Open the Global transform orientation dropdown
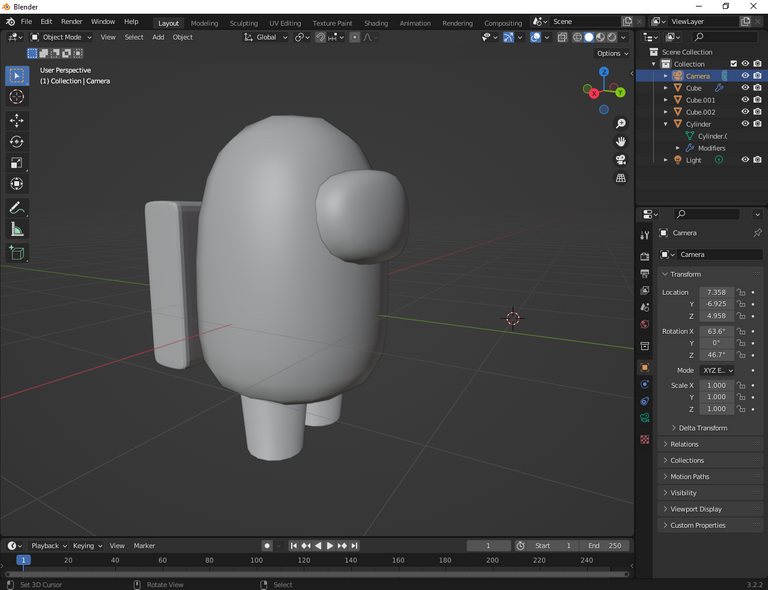Image resolution: width=768 pixels, height=590 pixels. (265, 37)
